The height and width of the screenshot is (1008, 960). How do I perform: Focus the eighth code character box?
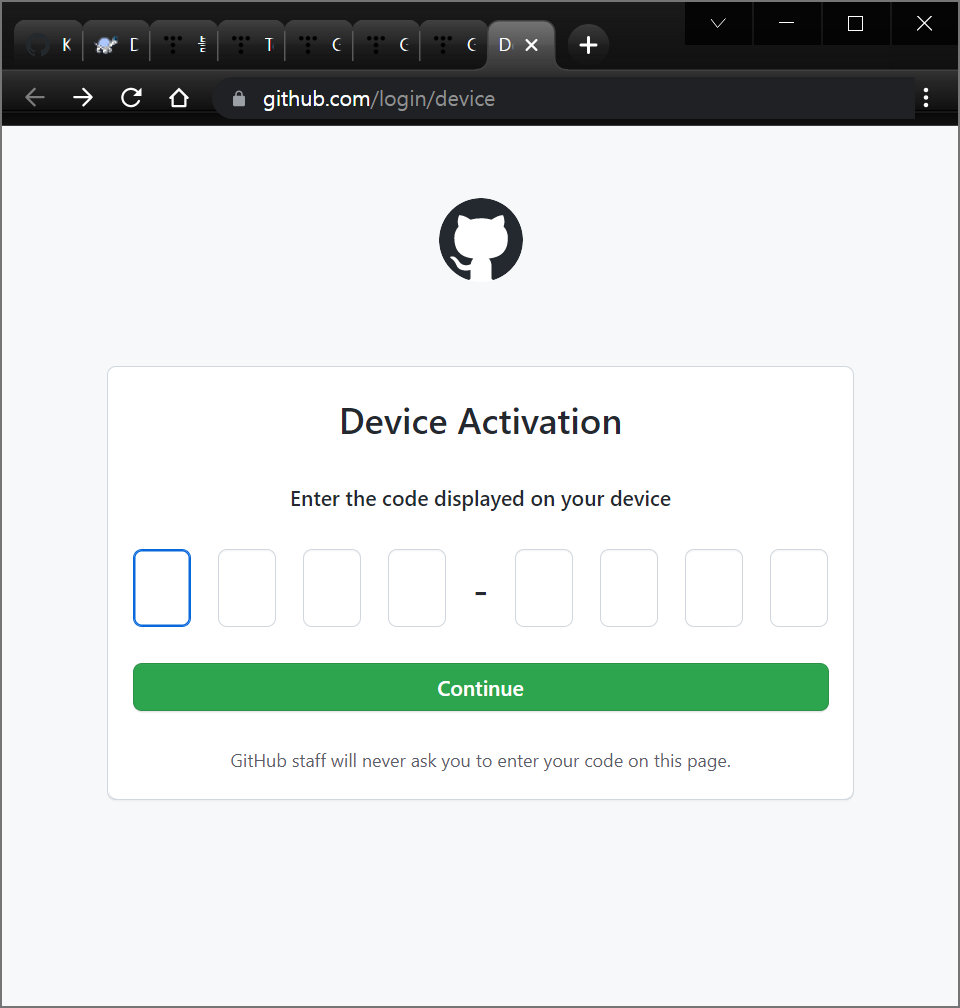click(x=799, y=588)
